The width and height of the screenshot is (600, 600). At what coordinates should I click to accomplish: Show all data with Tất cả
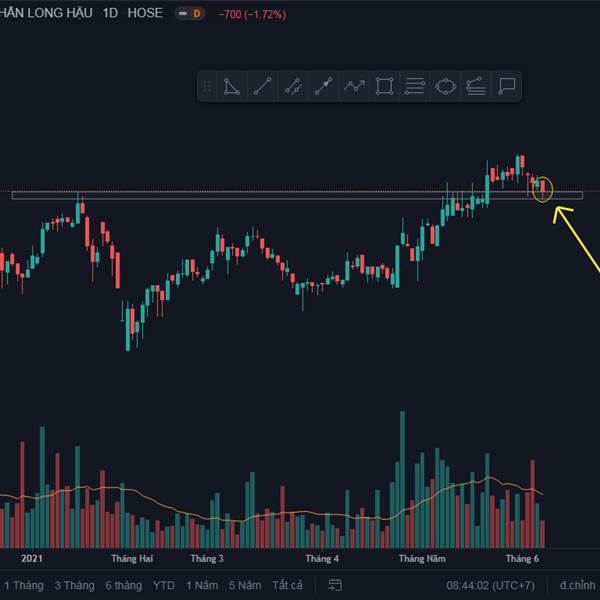click(x=287, y=585)
